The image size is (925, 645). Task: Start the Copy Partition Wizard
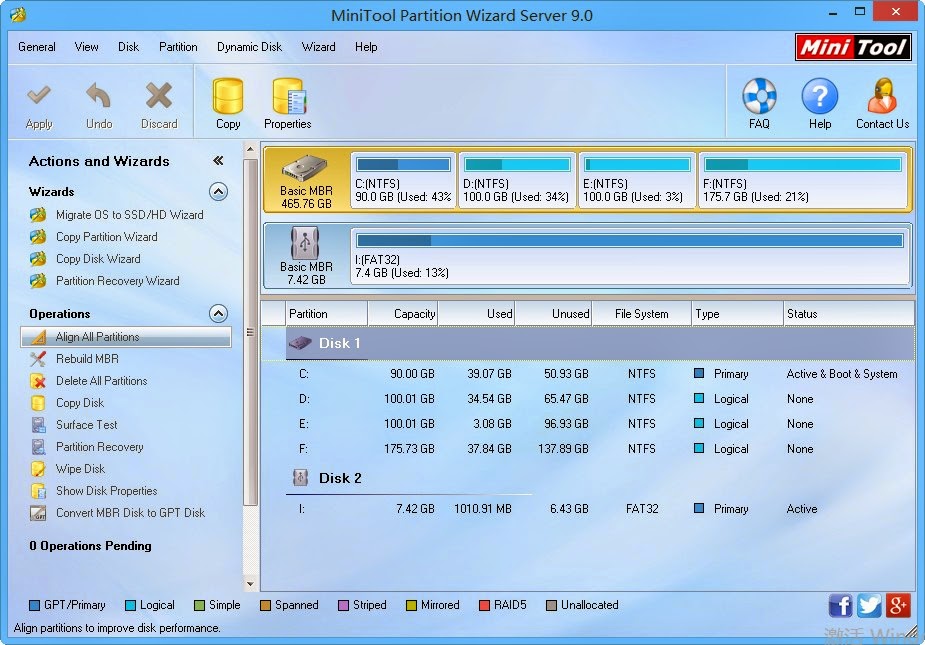pos(107,237)
